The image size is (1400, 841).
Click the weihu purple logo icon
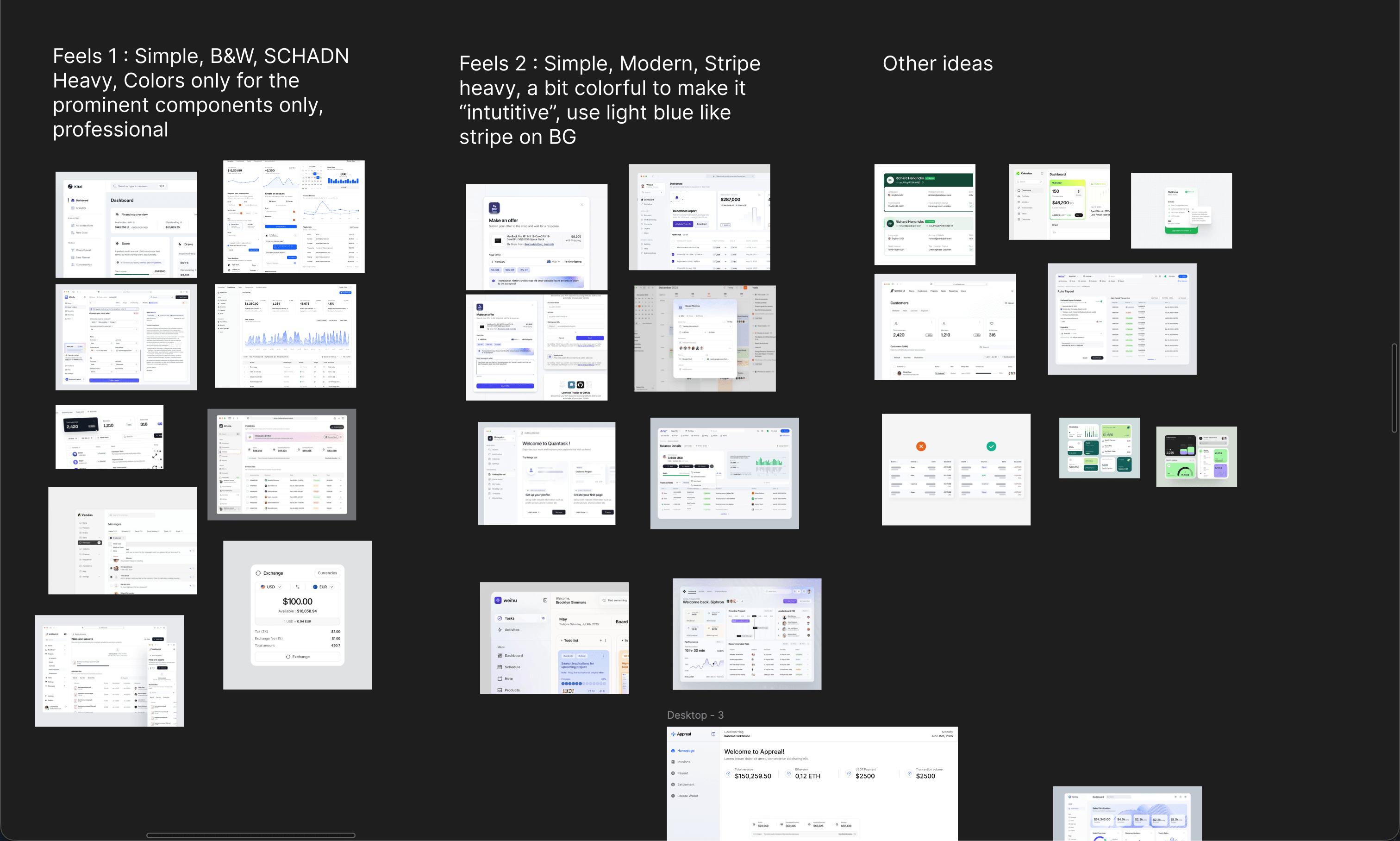[498, 600]
